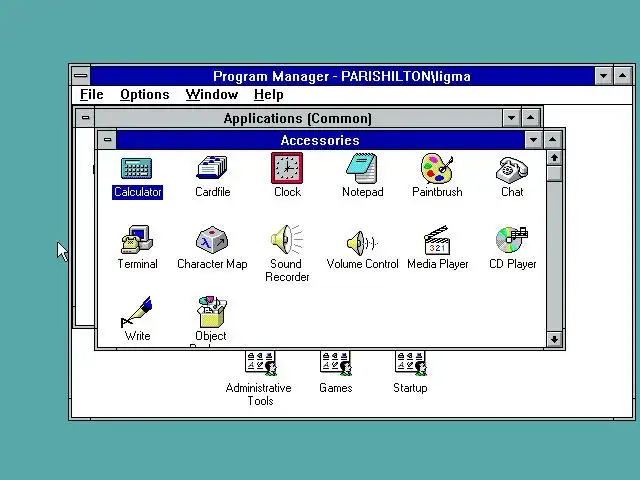The height and width of the screenshot is (480, 640).
Task: Open the File menu
Action: click(x=91, y=95)
